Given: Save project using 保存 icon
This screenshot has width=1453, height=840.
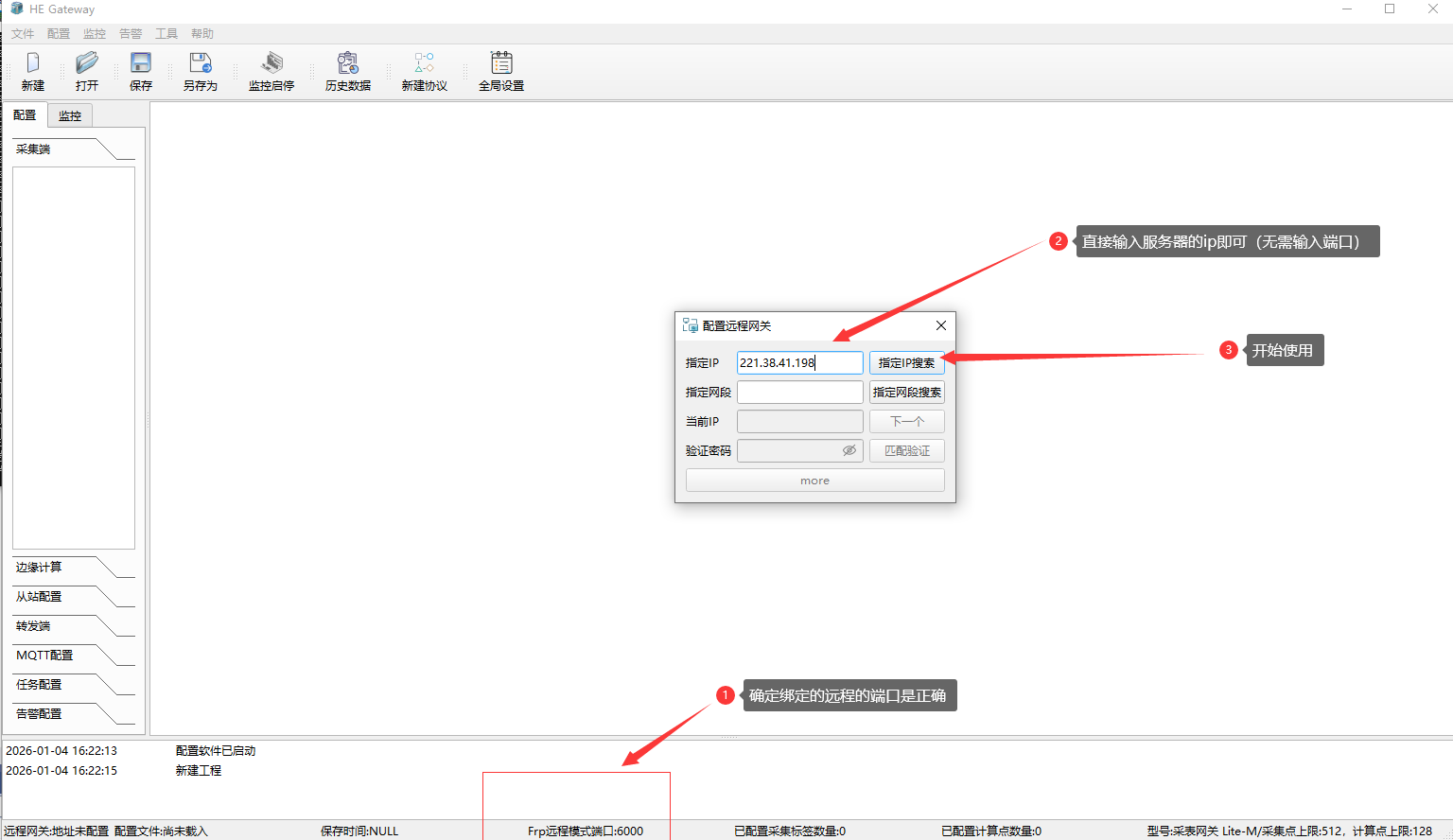Looking at the screenshot, I should (x=141, y=64).
